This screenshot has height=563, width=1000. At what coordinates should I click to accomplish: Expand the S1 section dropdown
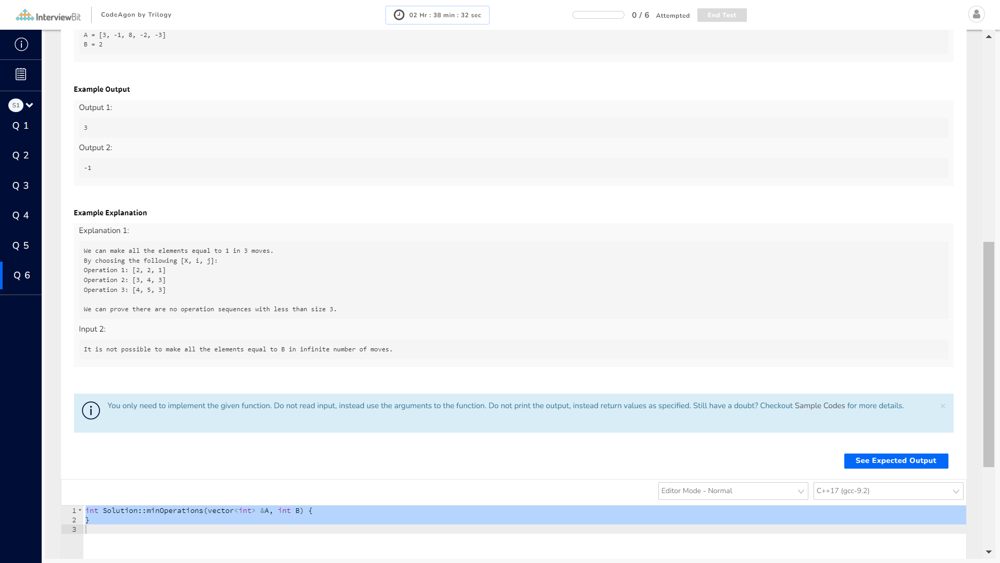click(21, 105)
